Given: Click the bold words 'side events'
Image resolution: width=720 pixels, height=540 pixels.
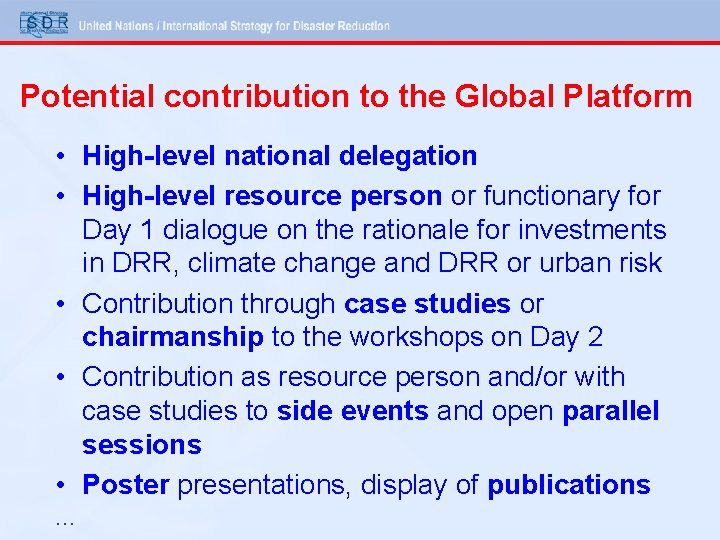Looking at the screenshot, I should pyautogui.click(x=353, y=411).
